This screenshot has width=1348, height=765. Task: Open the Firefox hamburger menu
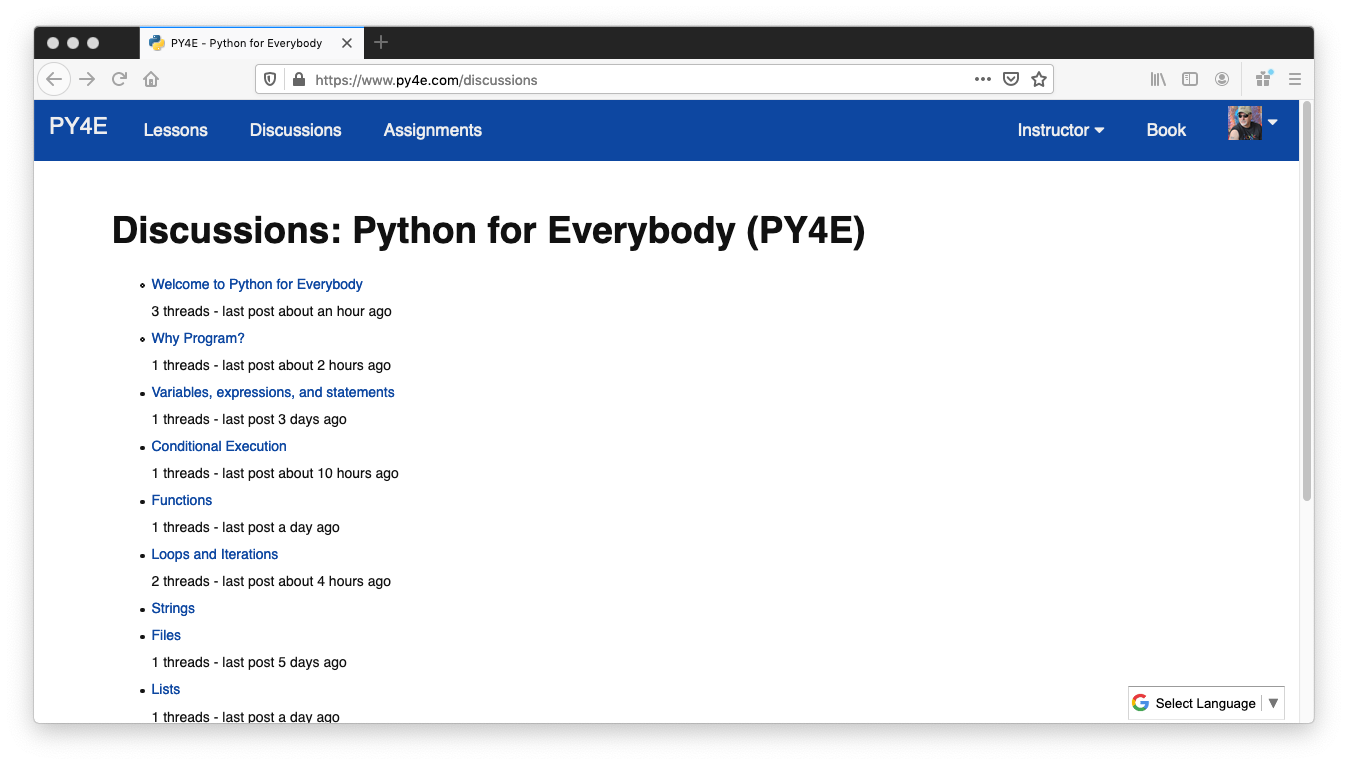1295,79
